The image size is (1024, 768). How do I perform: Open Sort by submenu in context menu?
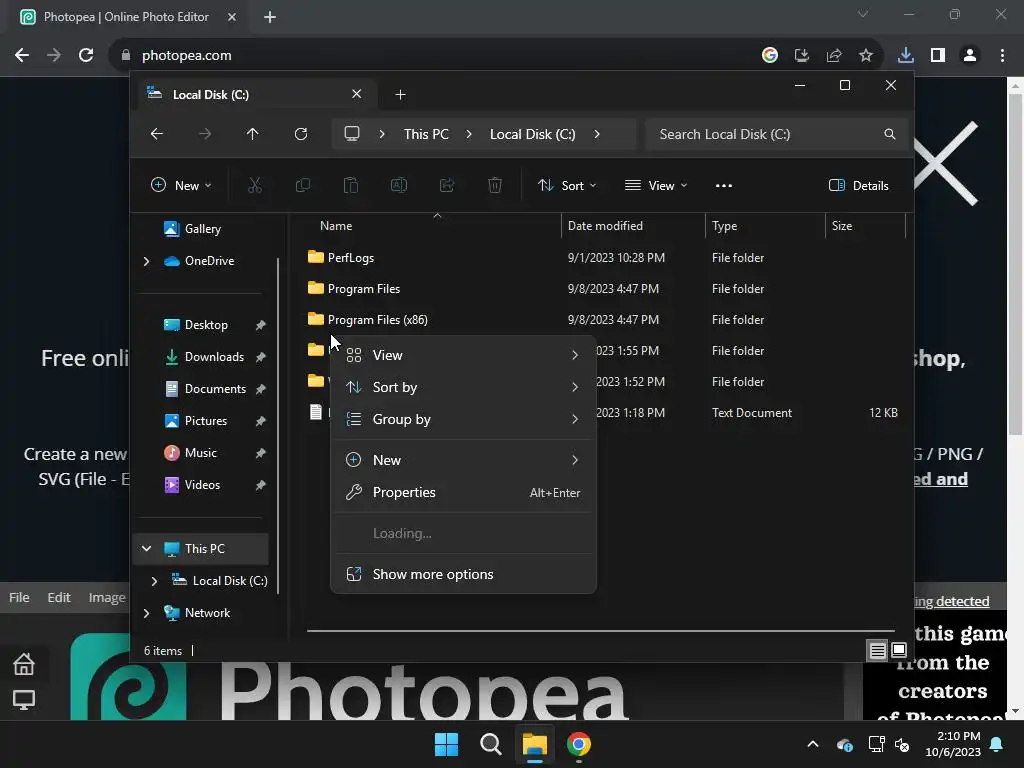[463, 387]
